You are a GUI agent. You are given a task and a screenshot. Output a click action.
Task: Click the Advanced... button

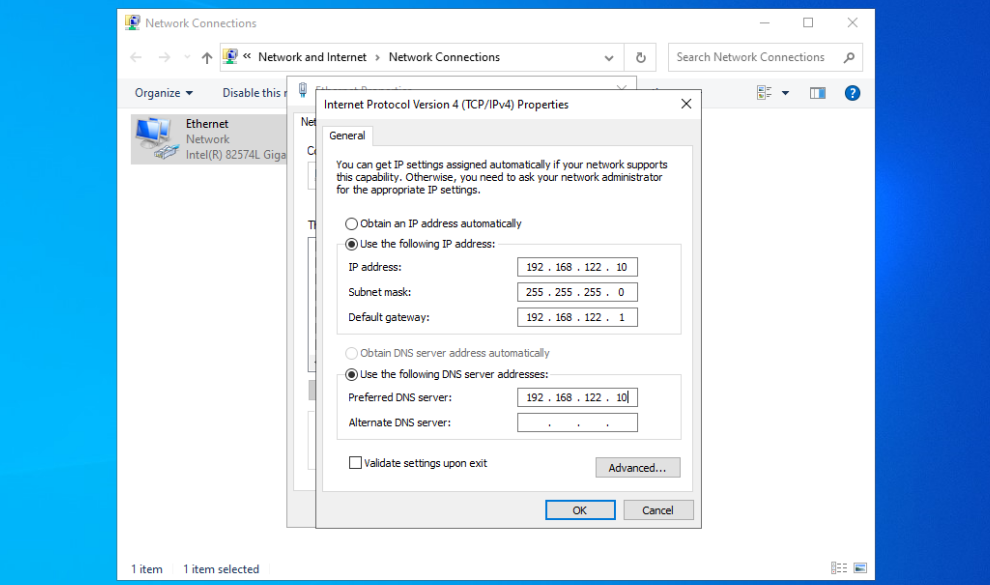637,468
